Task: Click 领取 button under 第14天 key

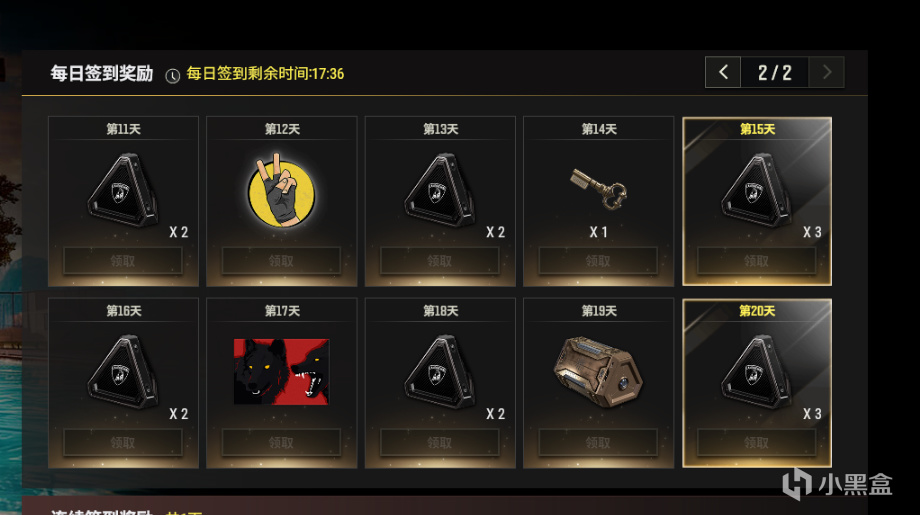Action: coord(598,260)
